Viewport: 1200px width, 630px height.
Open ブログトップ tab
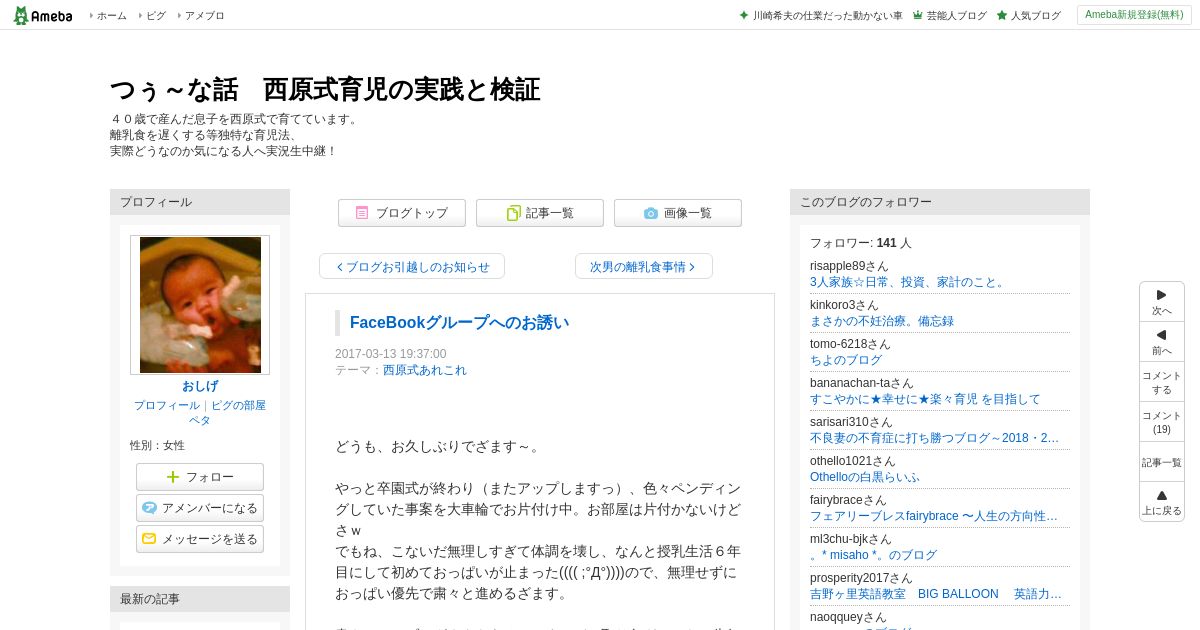[402, 213]
